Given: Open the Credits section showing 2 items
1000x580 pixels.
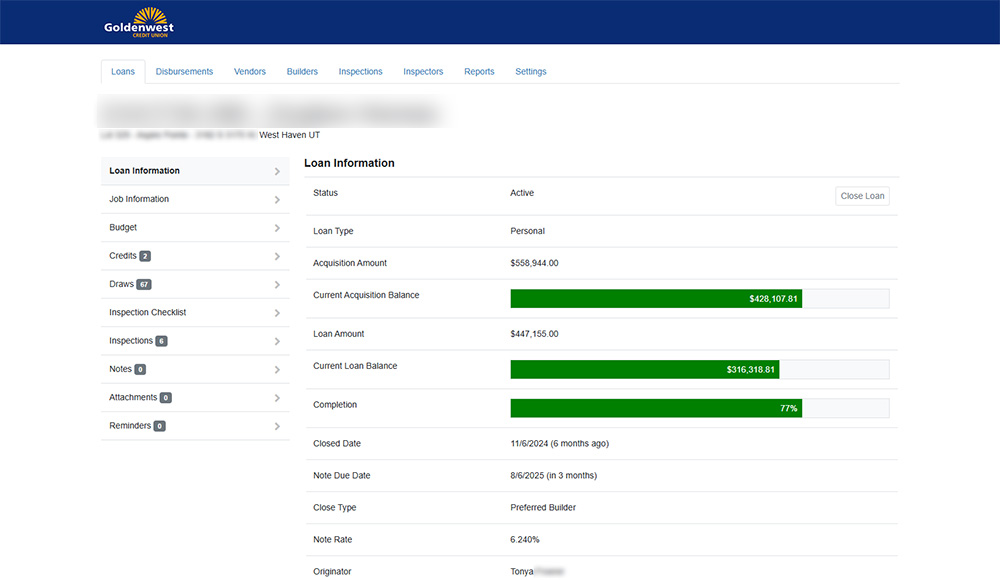Looking at the screenshot, I should click(x=195, y=256).
